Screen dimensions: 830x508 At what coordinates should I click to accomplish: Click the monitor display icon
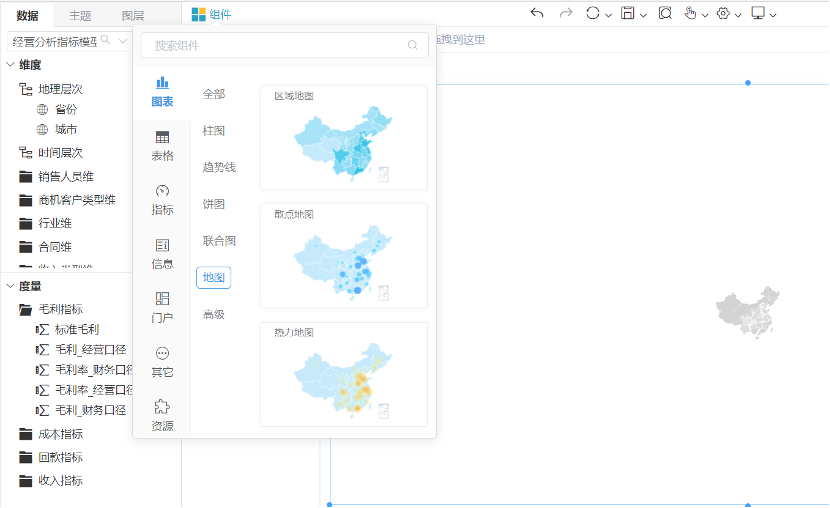(758, 13)
